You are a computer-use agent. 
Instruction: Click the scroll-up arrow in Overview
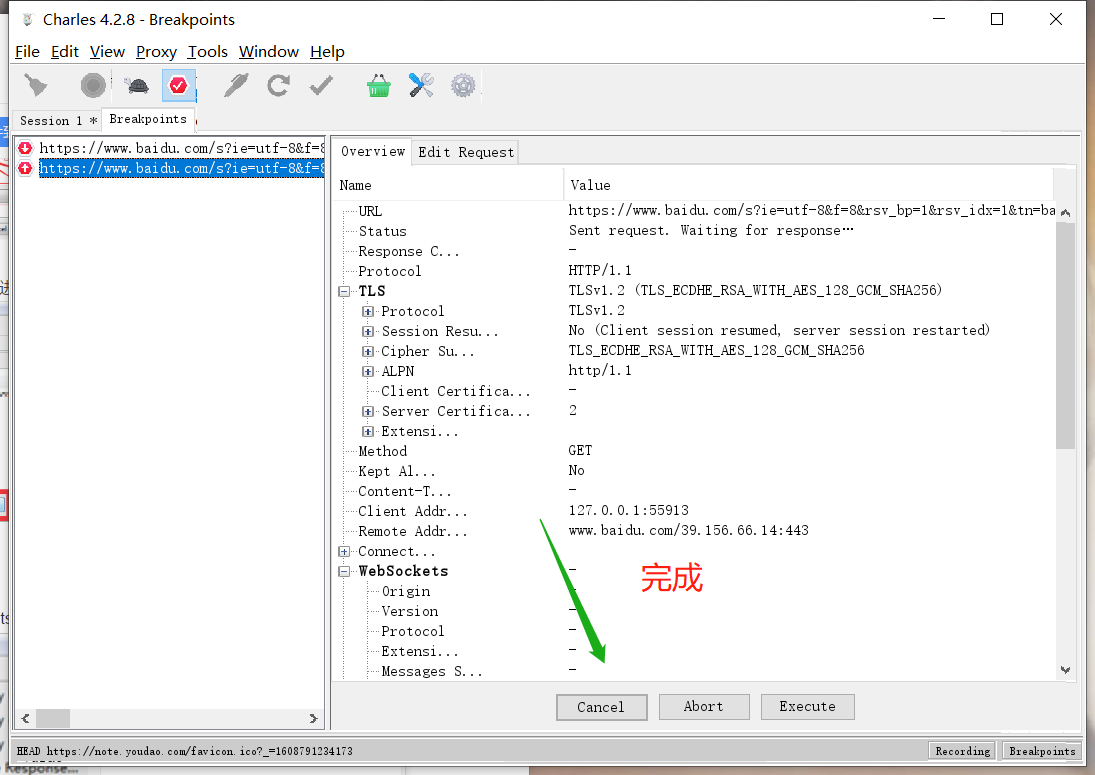(x=1065, y=212)
